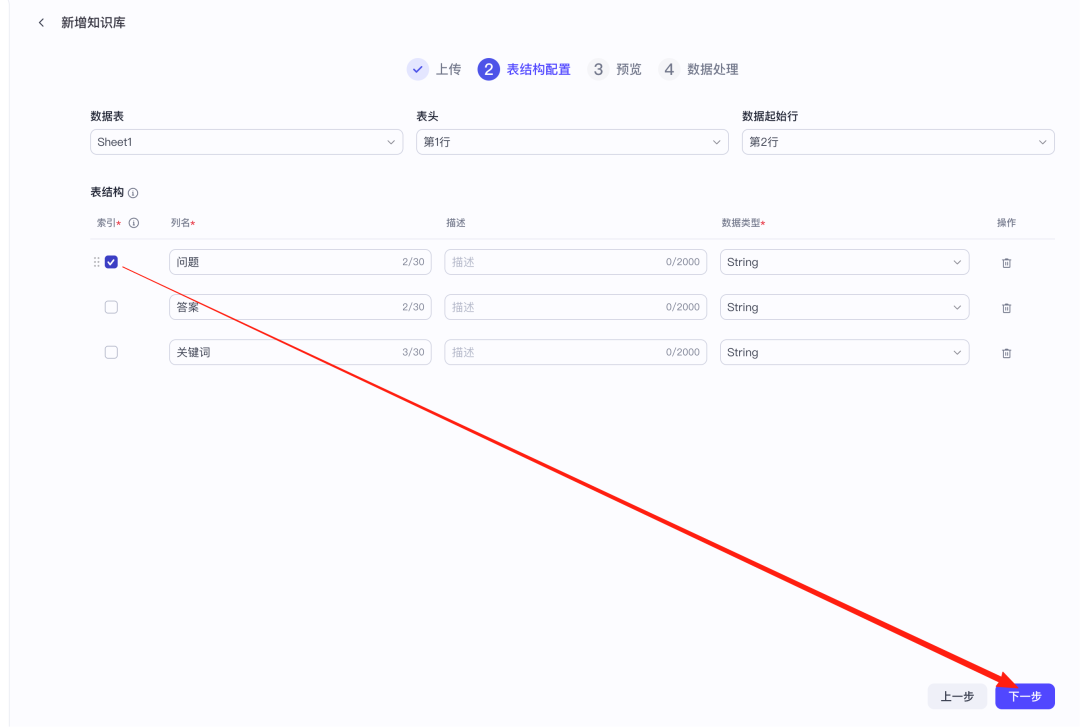Open the 表头 第1行 dropdown
The image size is (1080, 727).
[x=572, y=142]
